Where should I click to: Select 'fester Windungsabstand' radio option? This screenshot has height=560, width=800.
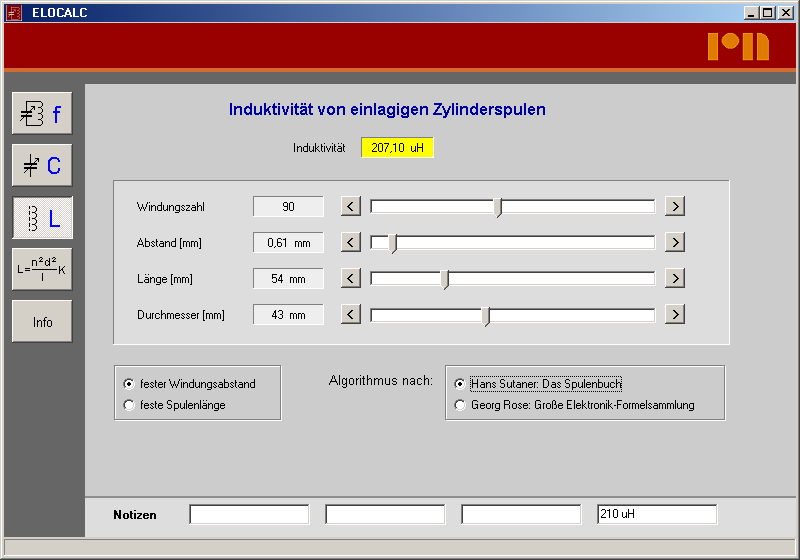point(128,384)
